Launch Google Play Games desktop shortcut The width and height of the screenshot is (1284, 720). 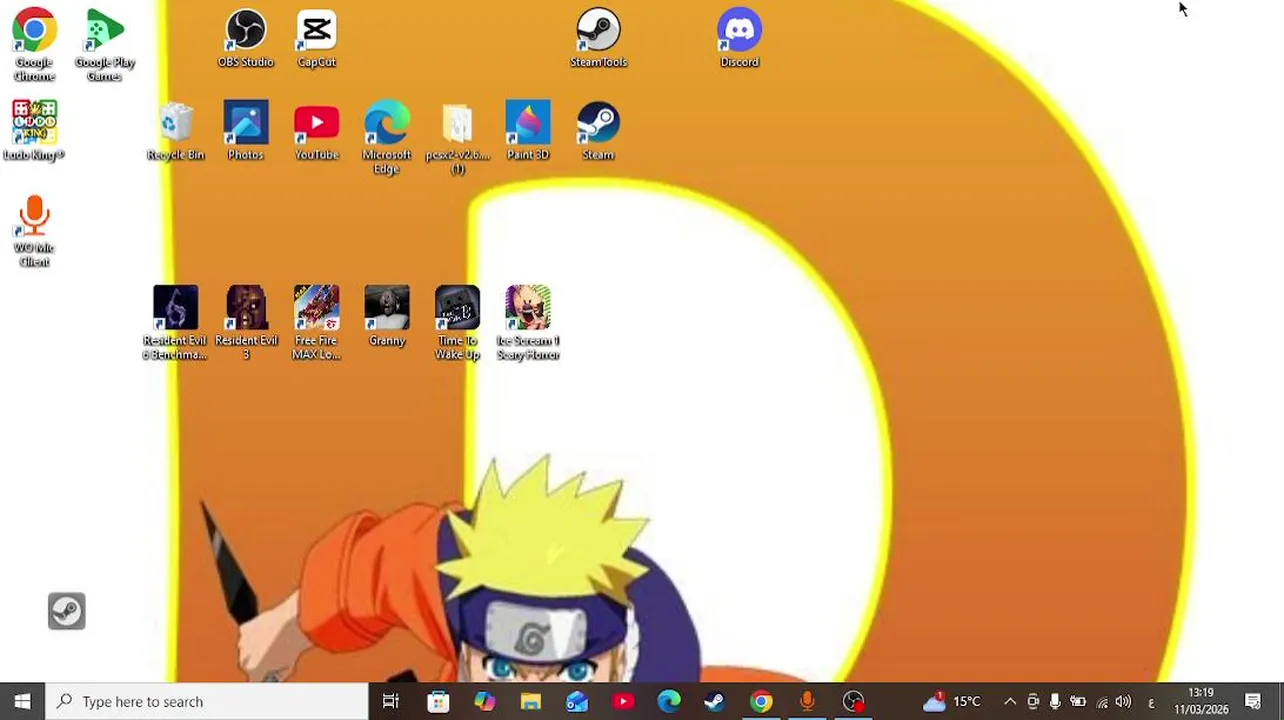pyautogui.click(x=105, y=45)
